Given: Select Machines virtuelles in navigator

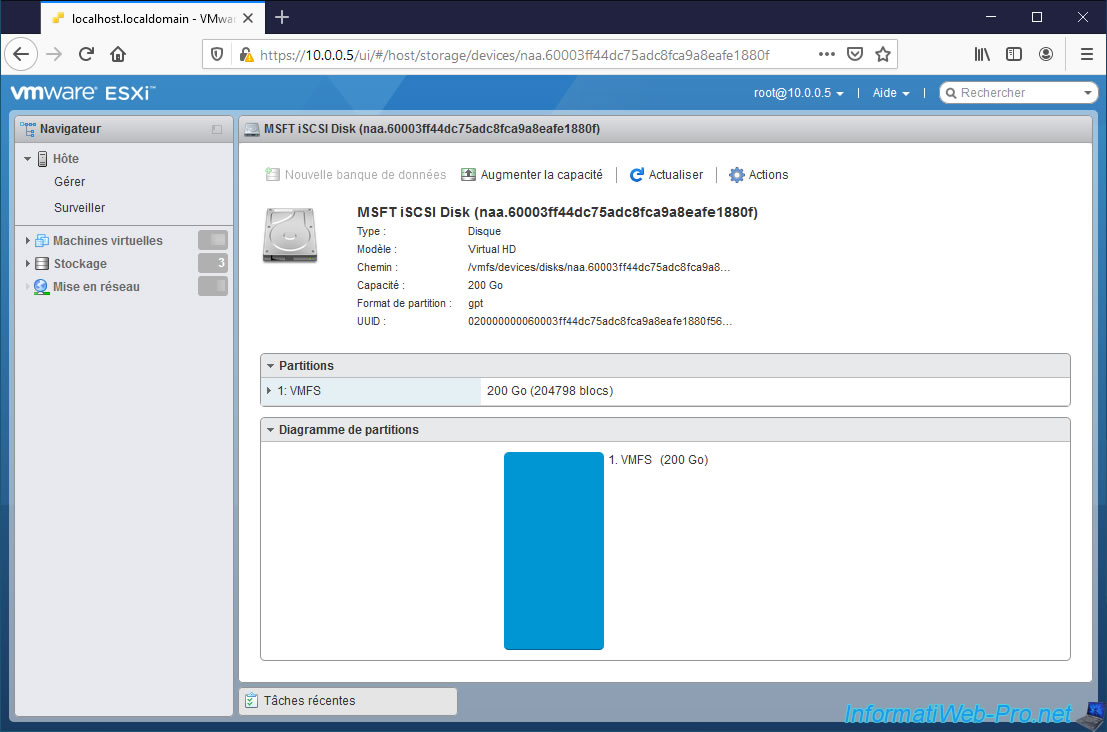Looking at the screenshot, I should [x=107, y=241].
